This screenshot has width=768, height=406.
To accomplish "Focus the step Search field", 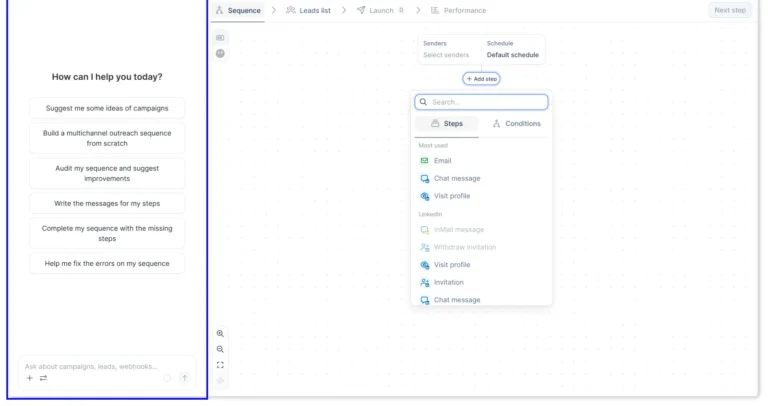I will [481, 102].
